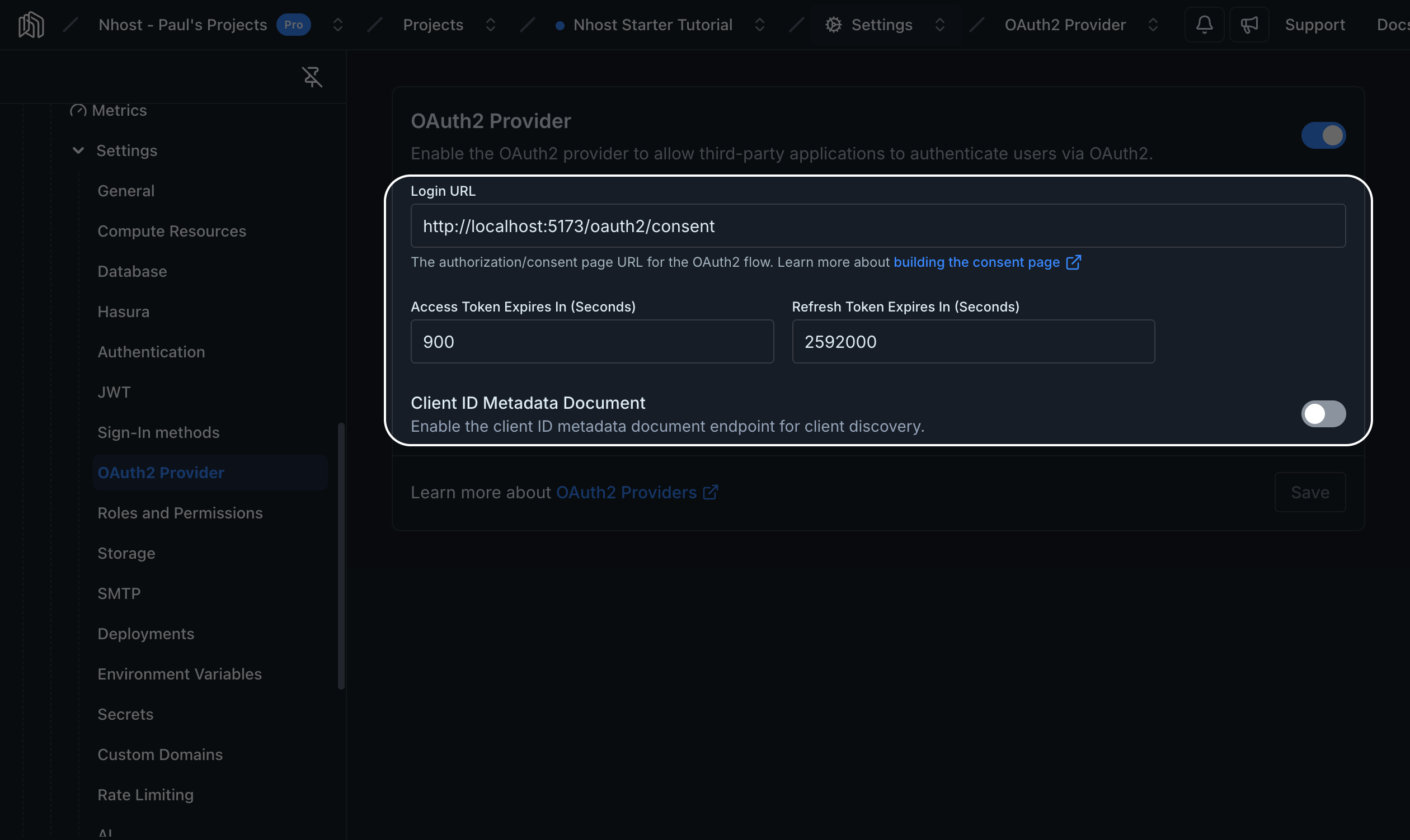
Task: Focus the Login URL input field
Action: coord(878,226)
